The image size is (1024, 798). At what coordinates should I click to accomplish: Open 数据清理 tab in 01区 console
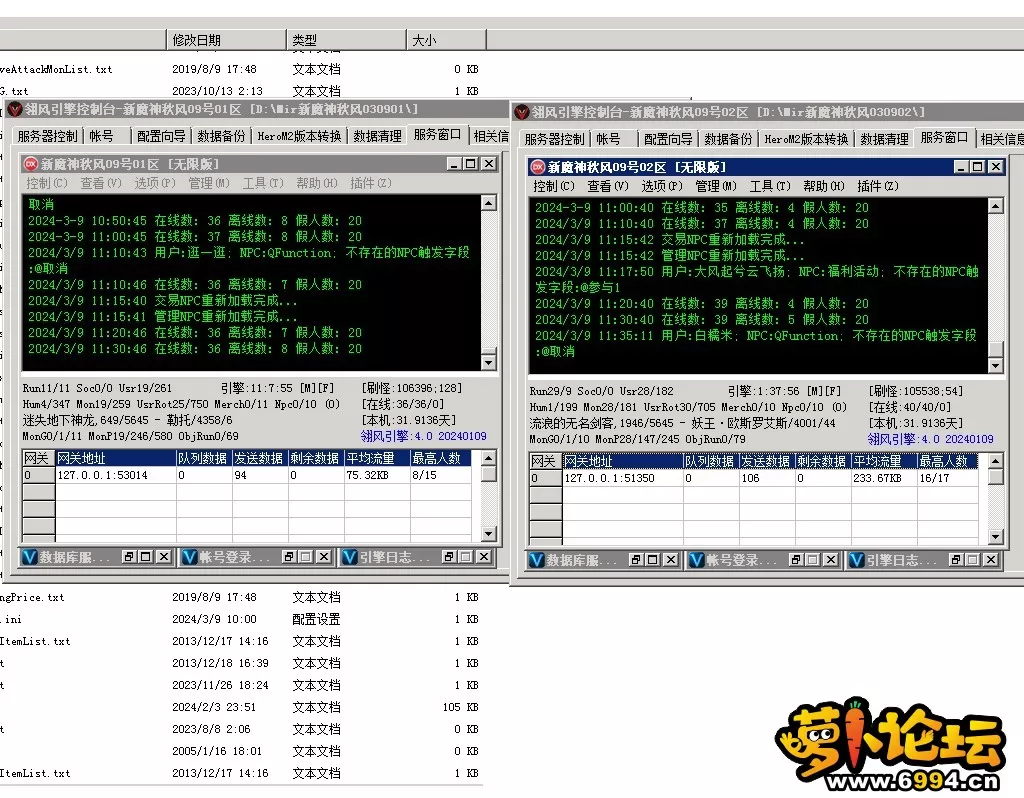(x=377, y=136)
